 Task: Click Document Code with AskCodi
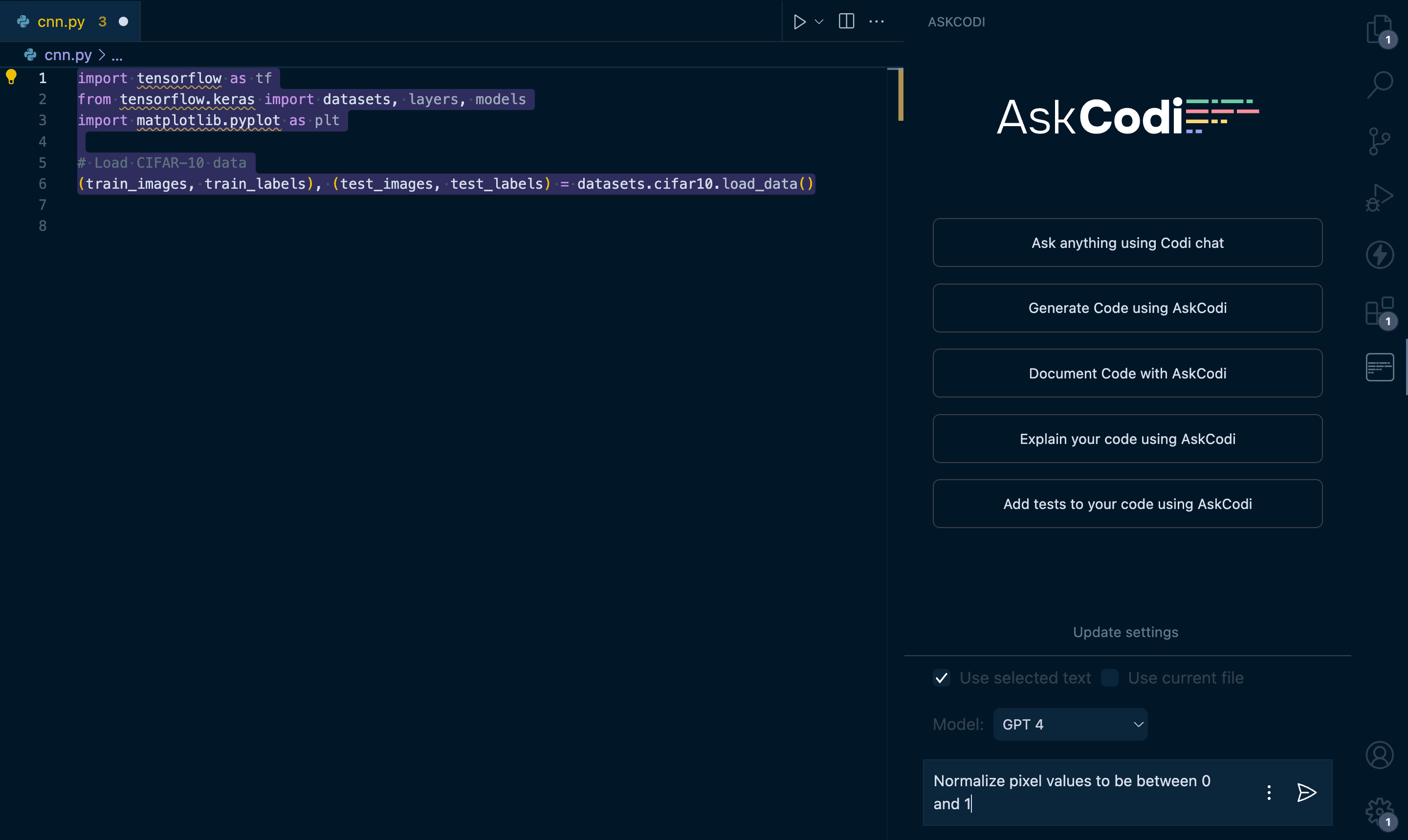pos(1127,373)
